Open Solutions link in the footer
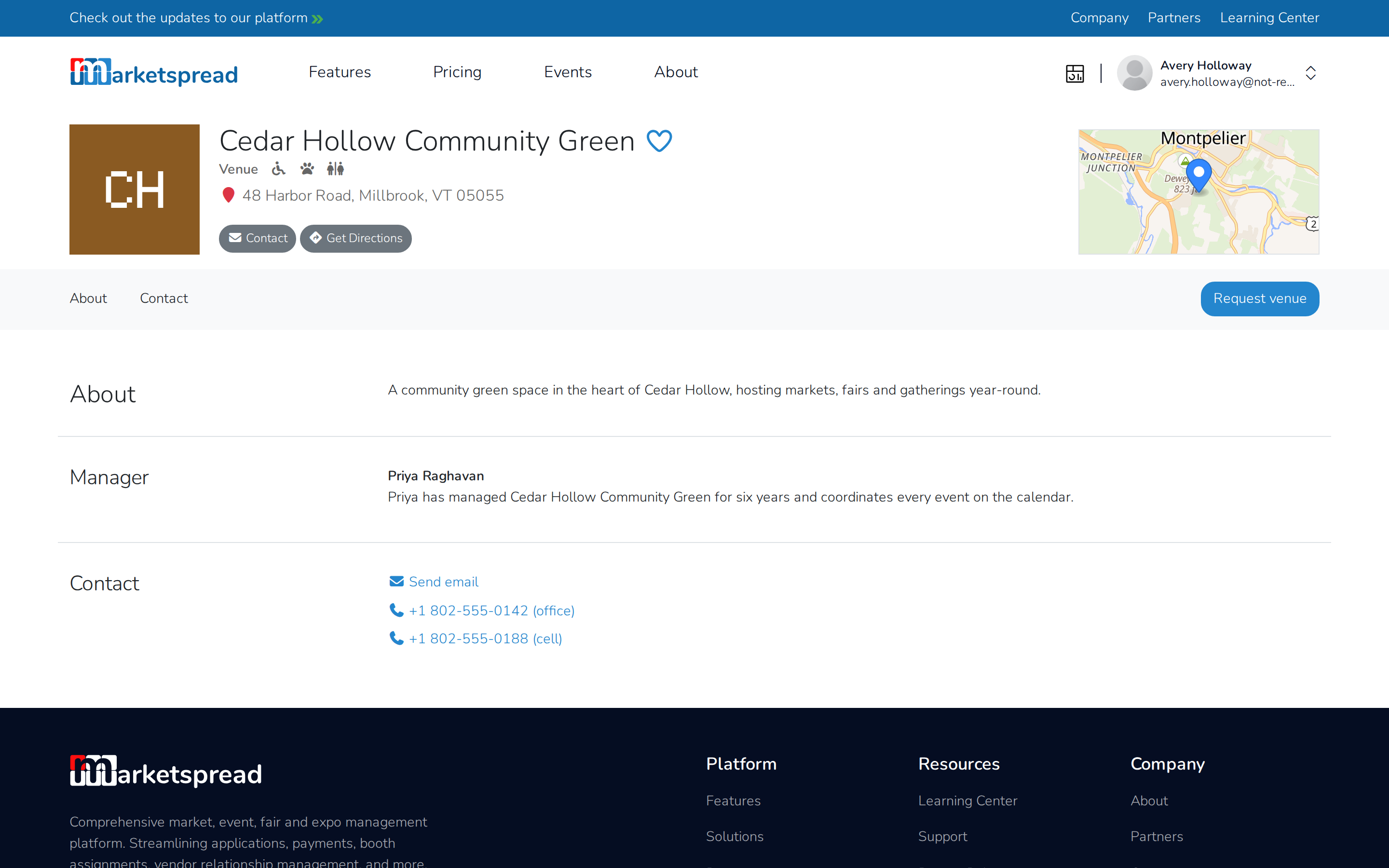The width and height of the screenshot is (1389, 868). click(x=735, y=837)
